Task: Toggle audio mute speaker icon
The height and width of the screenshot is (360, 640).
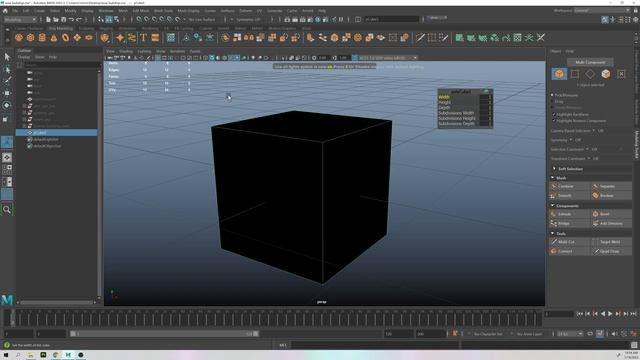Action: click(615, 334)
